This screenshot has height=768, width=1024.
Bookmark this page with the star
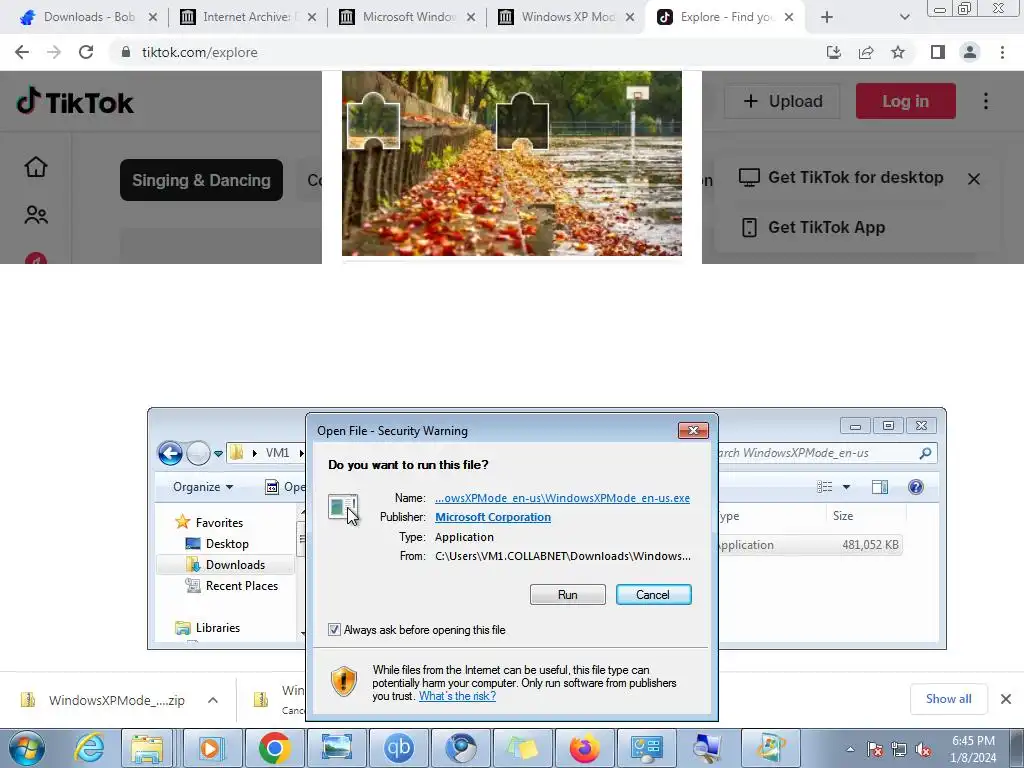tap(898, 52)
